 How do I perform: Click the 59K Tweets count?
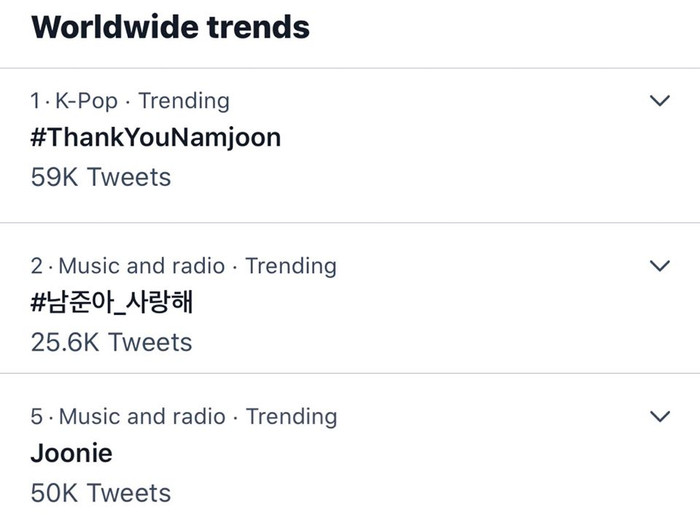click(101, 177)
